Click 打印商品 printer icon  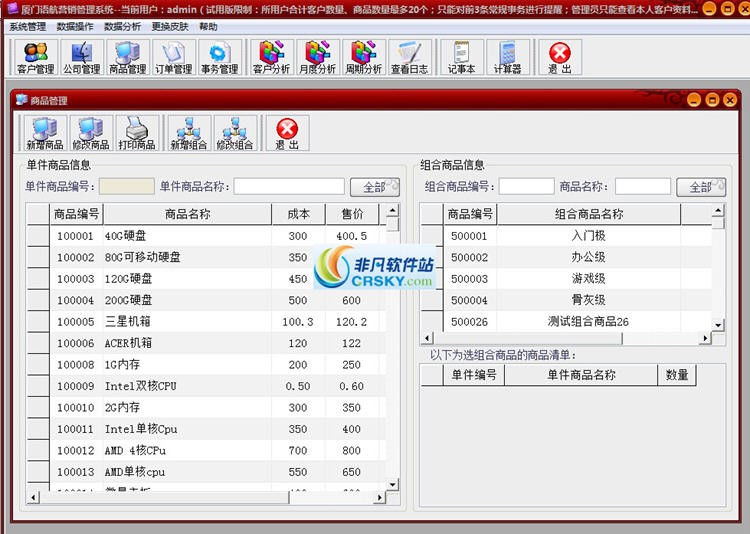click(137, 133)
